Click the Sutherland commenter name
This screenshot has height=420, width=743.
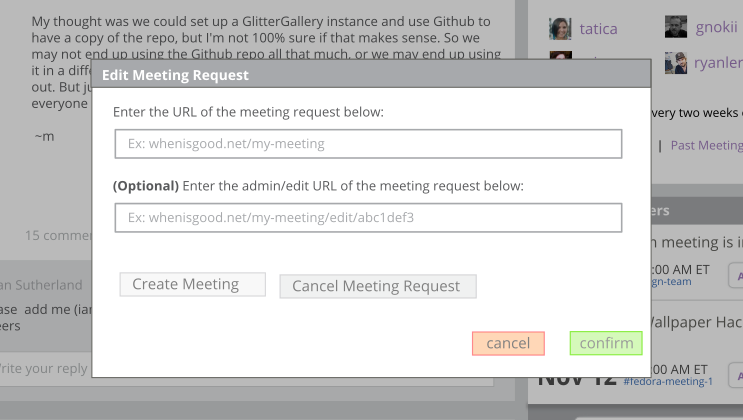pyautogui.click(x=48, y=285)
